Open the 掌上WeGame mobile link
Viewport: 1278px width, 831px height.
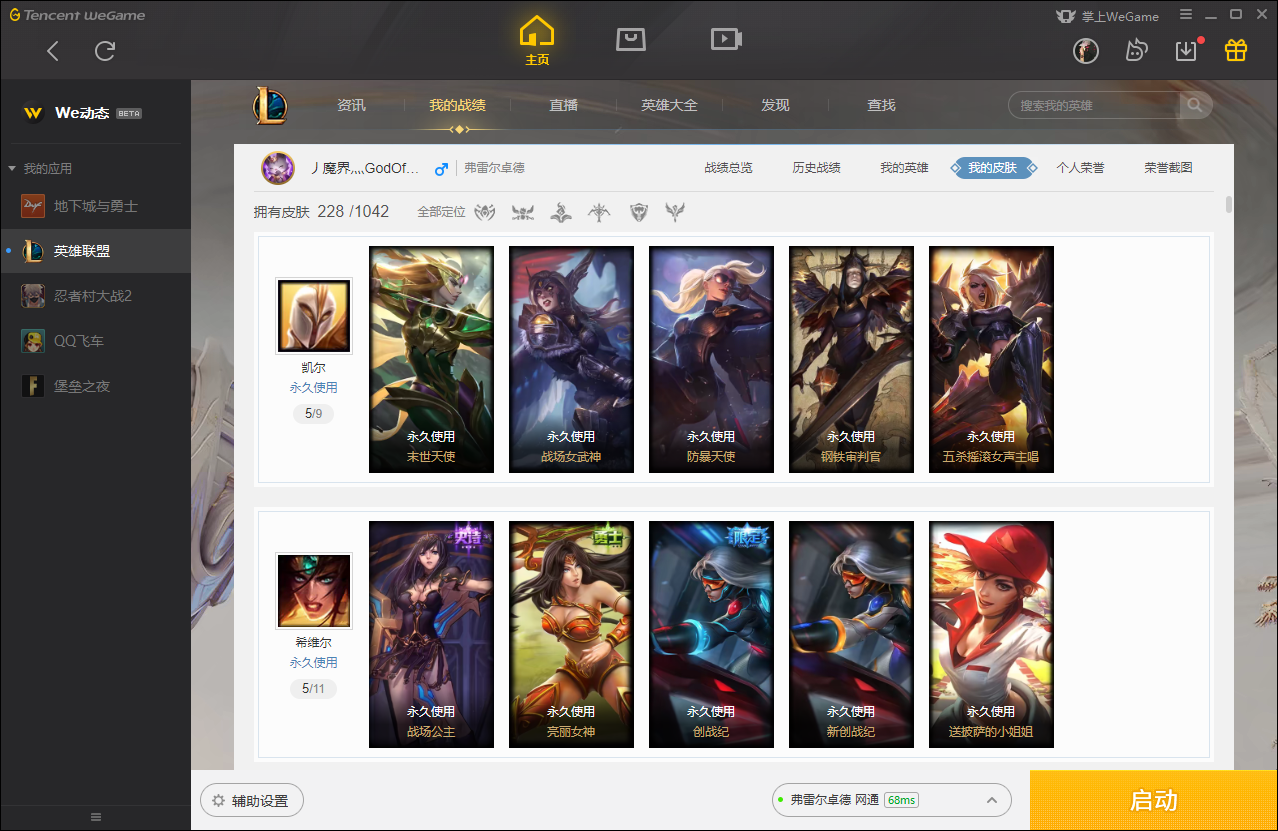tap(1107, 16)
